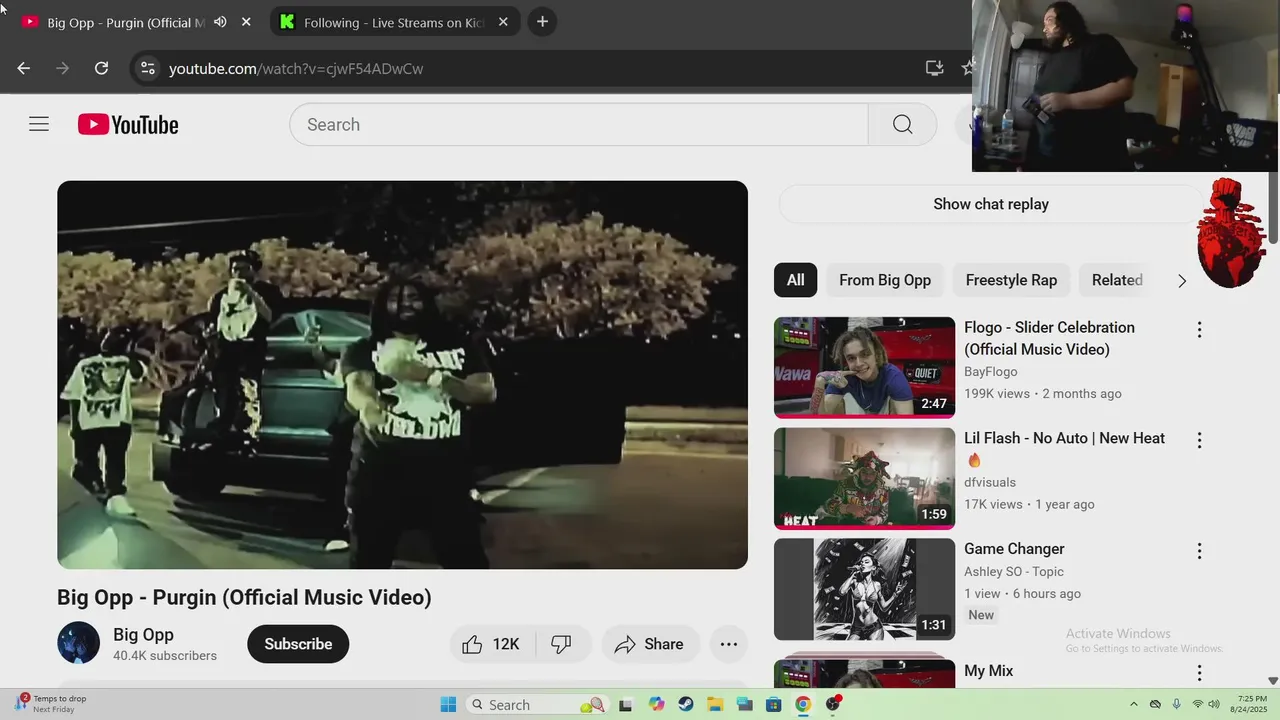Open Microsoft Store from the taskbar
The height and width of the screenshot is (720, 1280).
(x=773, y=704)
